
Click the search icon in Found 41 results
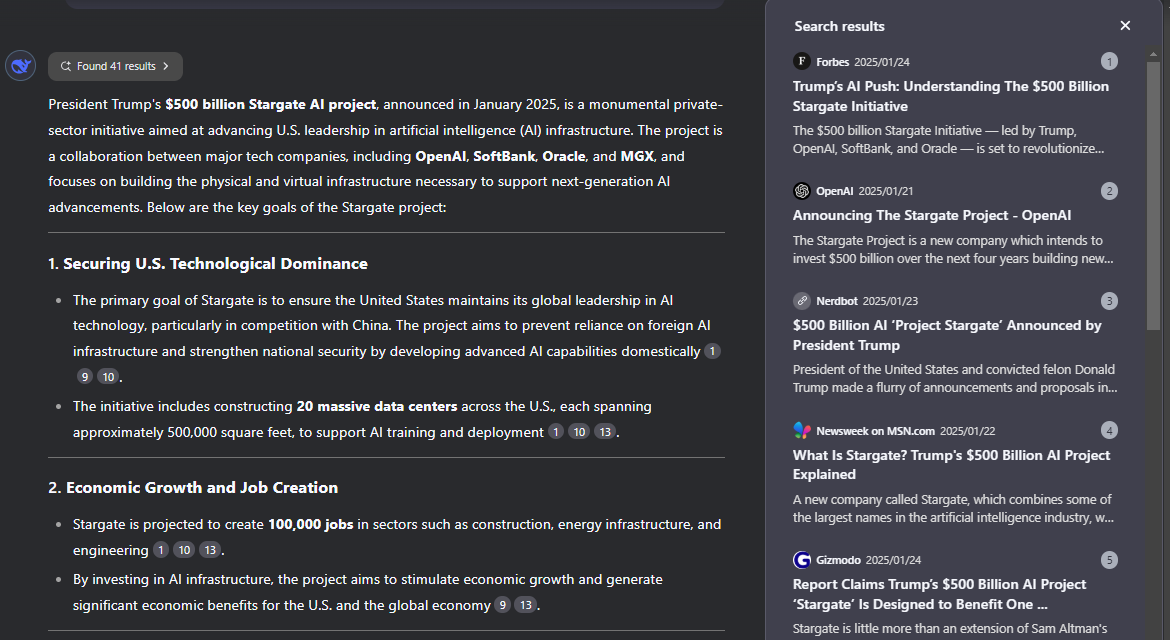[66, 66]
